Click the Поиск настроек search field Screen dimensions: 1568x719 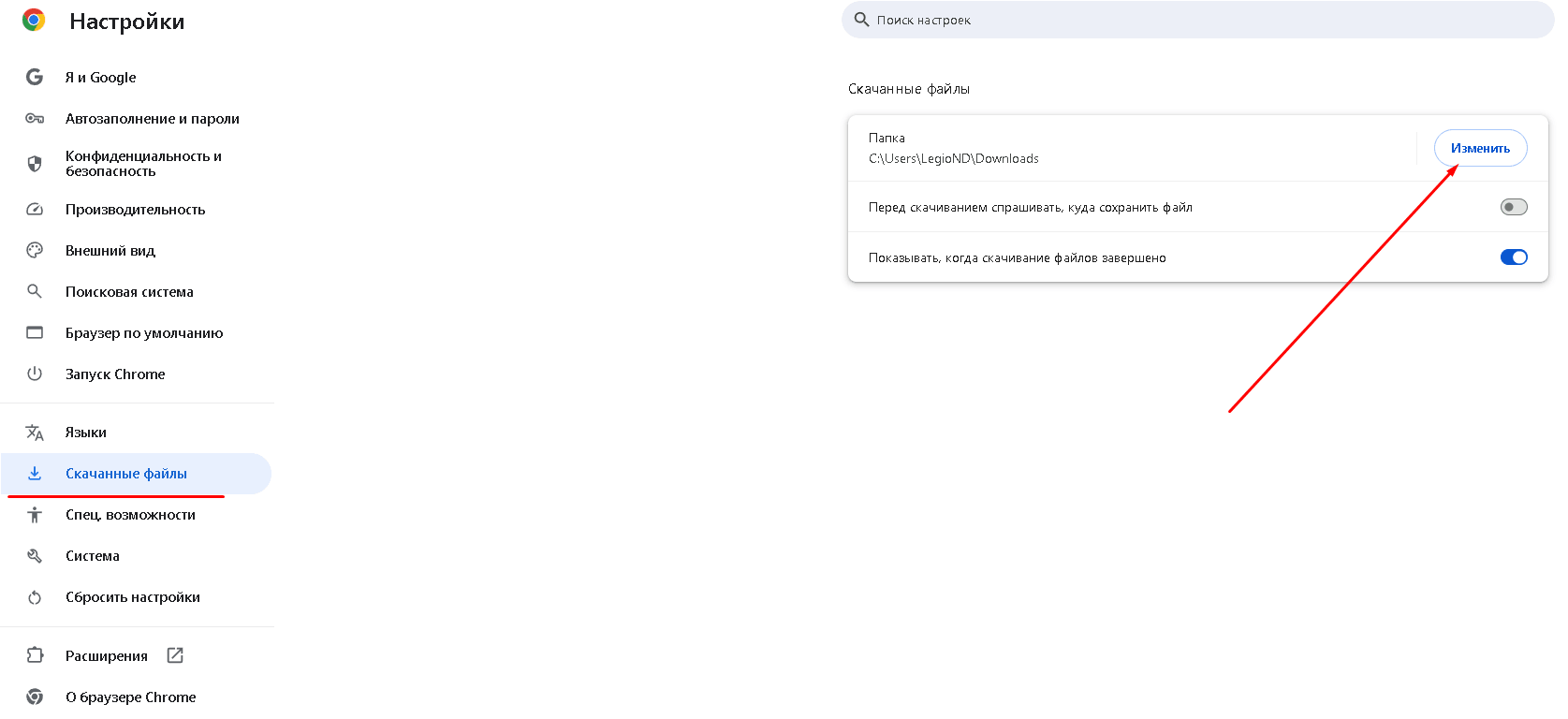pos(1198,20)
